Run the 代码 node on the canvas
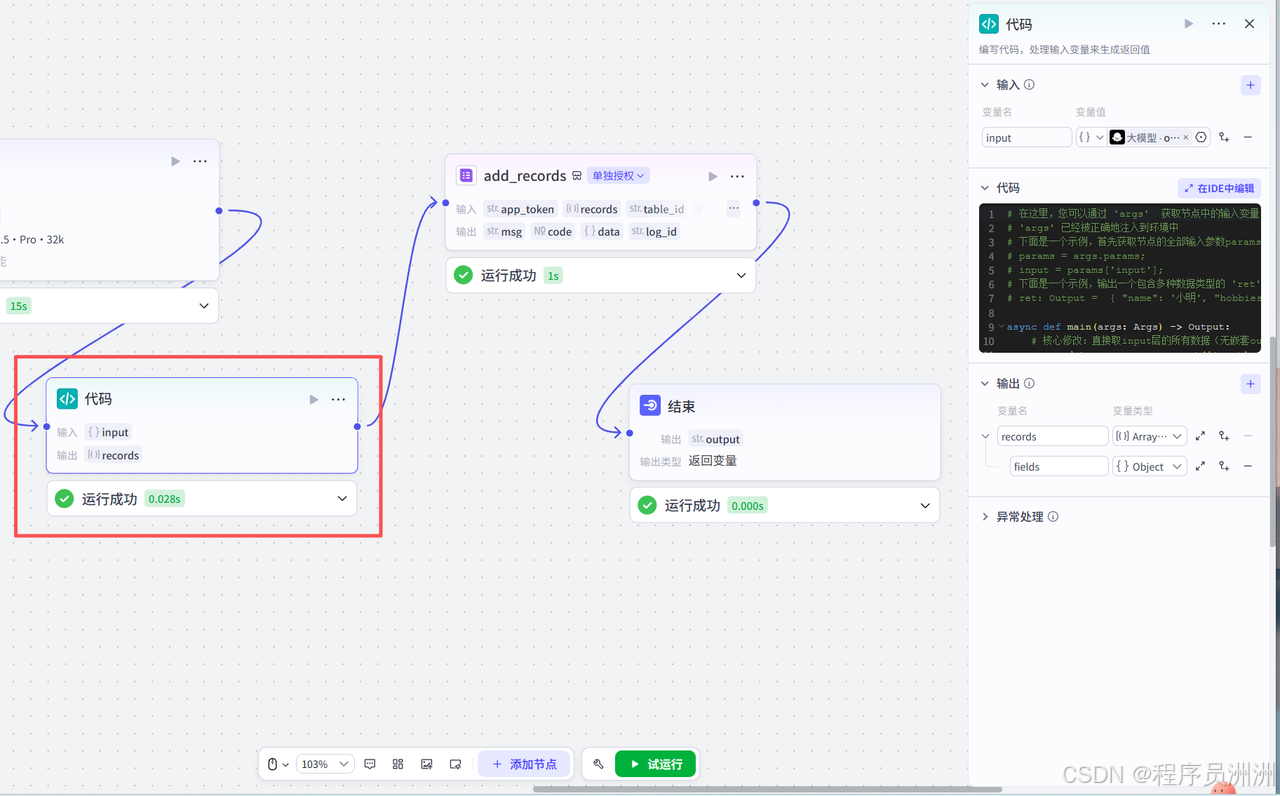1280x796 pixels. point(314,399)
